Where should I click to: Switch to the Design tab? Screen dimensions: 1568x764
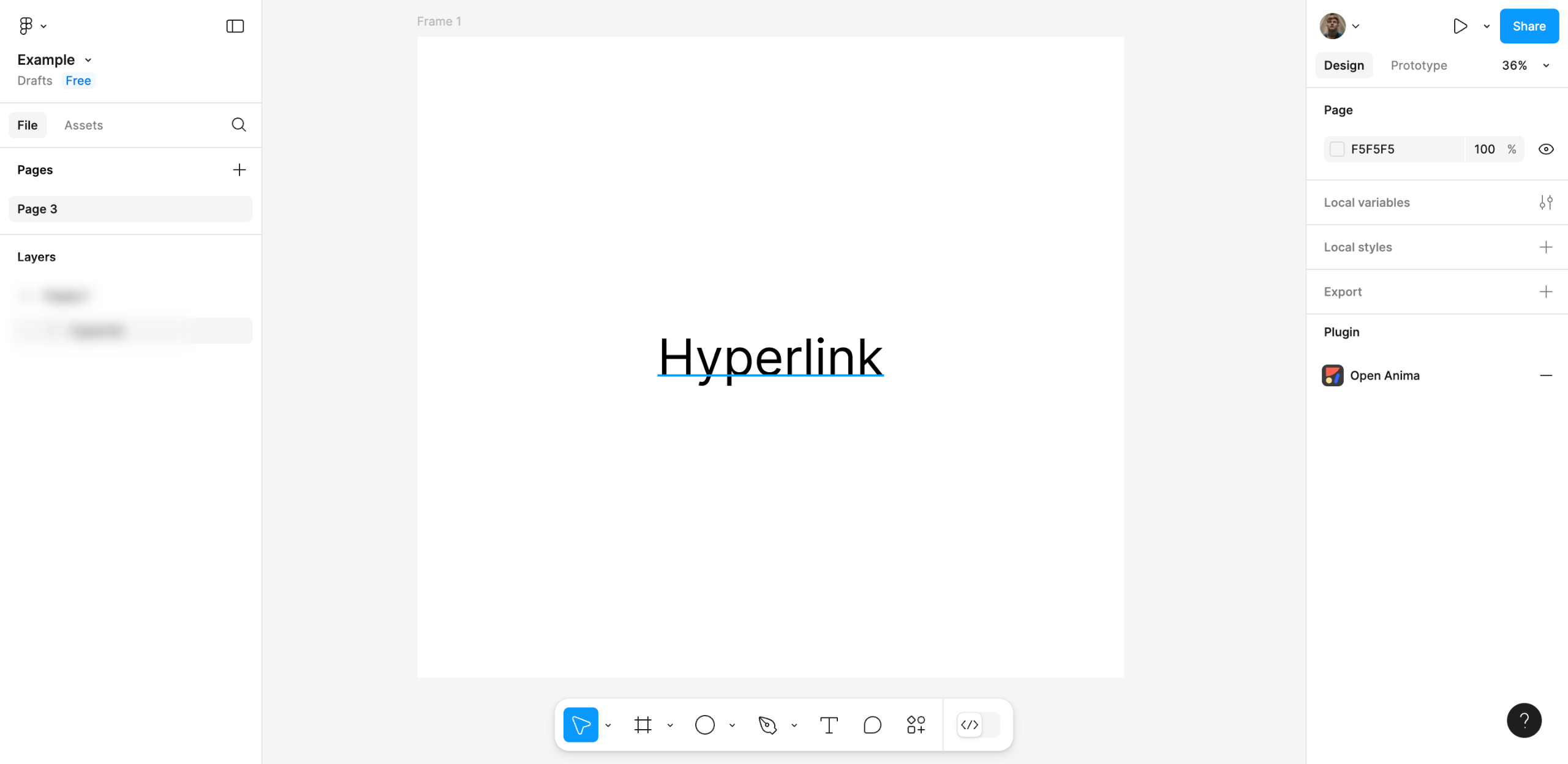(x=1344, y=66)
